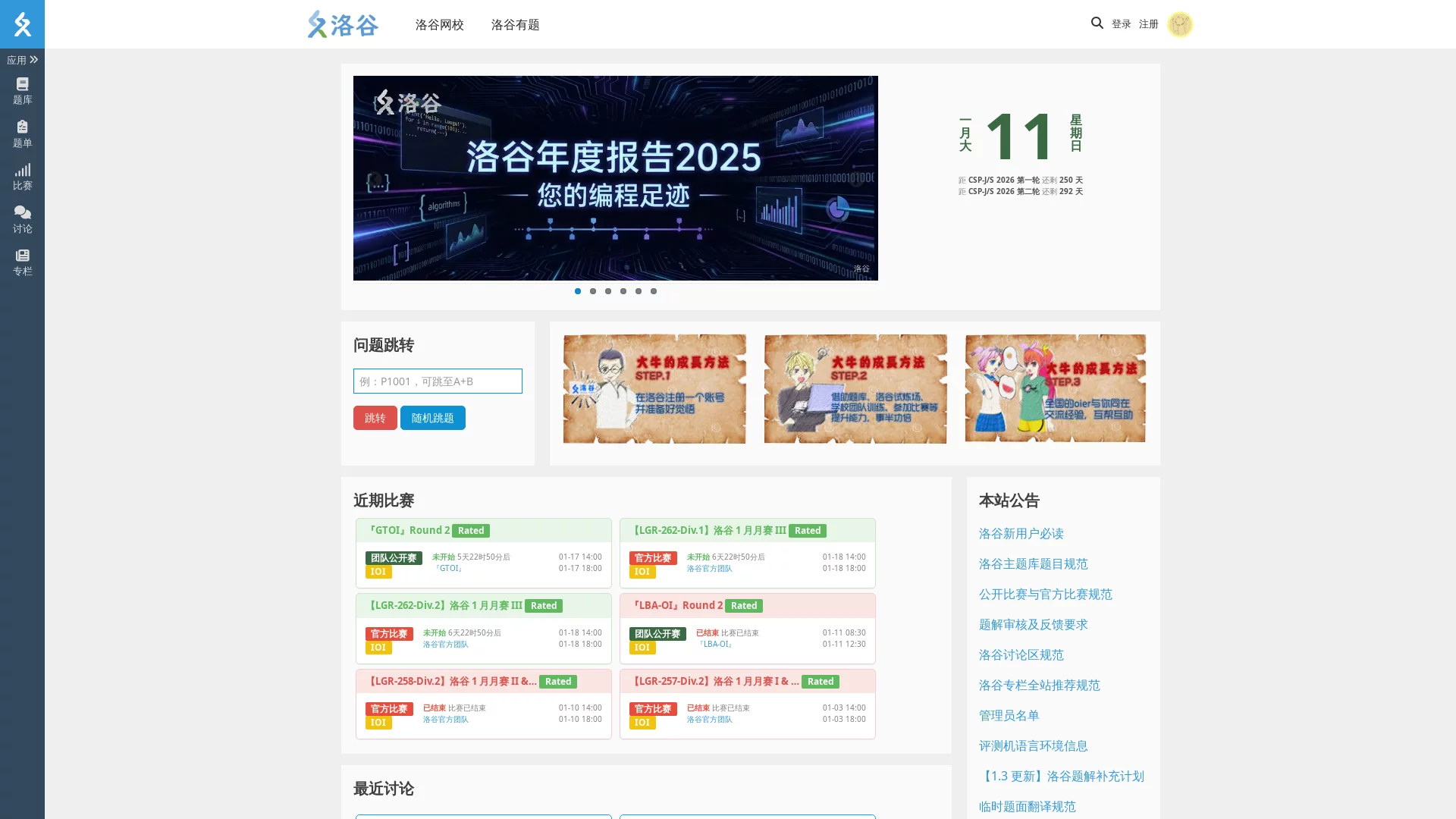The image size is (1456, 819).
Task: Open the 比赛 contests sidebar icon
Action: click(x=22, y=177)
